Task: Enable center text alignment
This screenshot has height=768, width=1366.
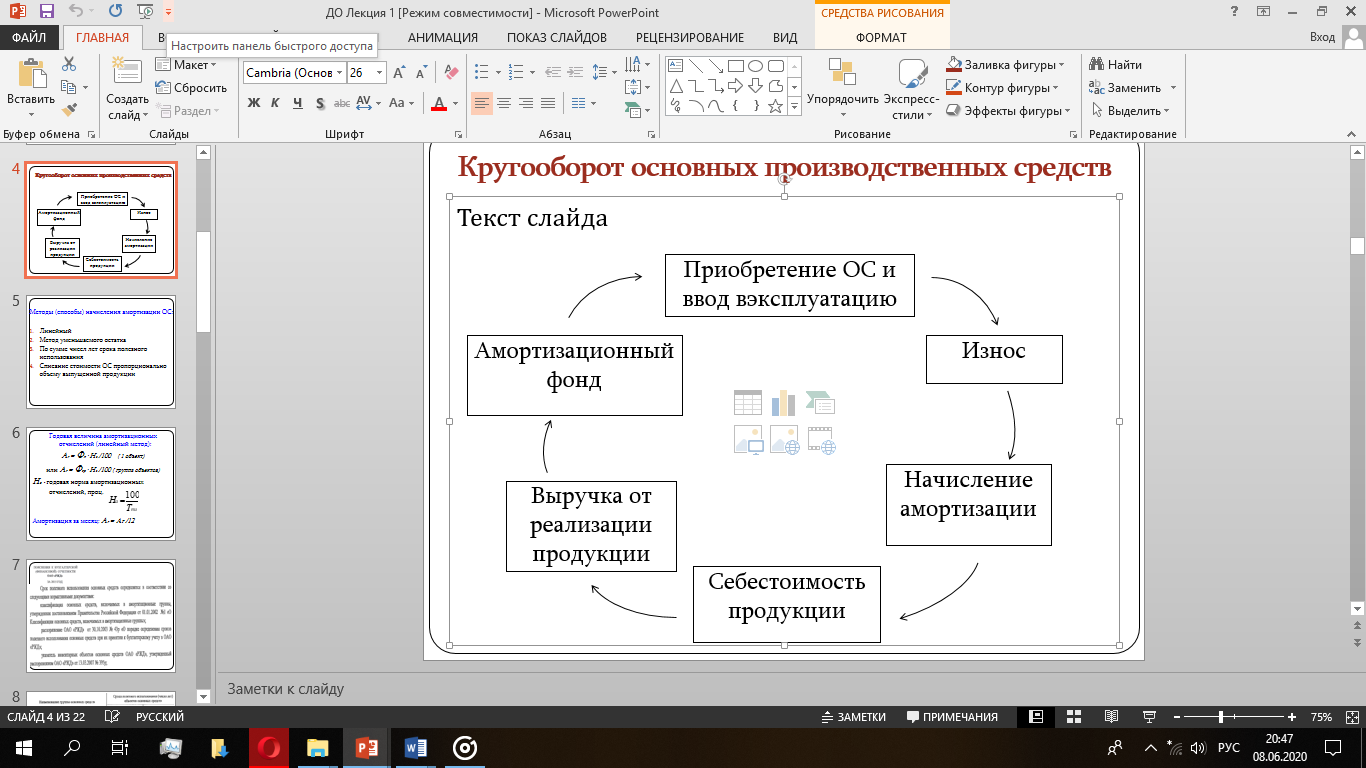Action: (x=504, y=103)
